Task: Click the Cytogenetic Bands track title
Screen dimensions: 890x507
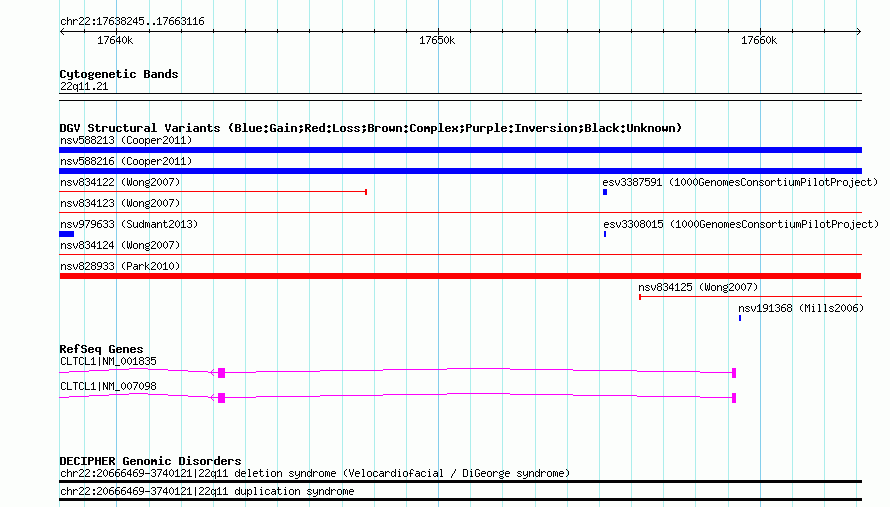Action: [x=119, y=74]
